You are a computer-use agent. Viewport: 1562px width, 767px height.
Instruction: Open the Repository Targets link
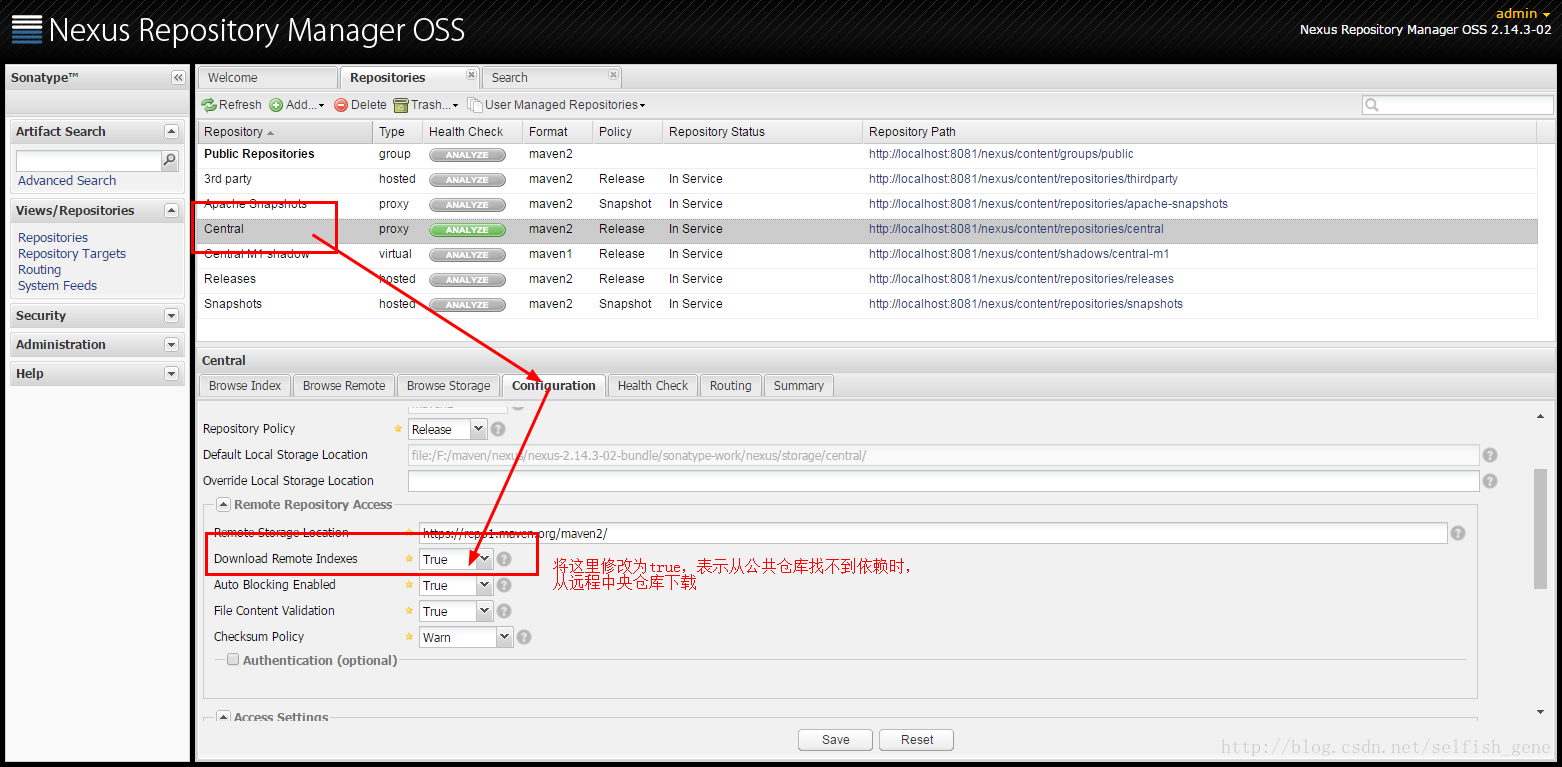click(x=72, y=254)
